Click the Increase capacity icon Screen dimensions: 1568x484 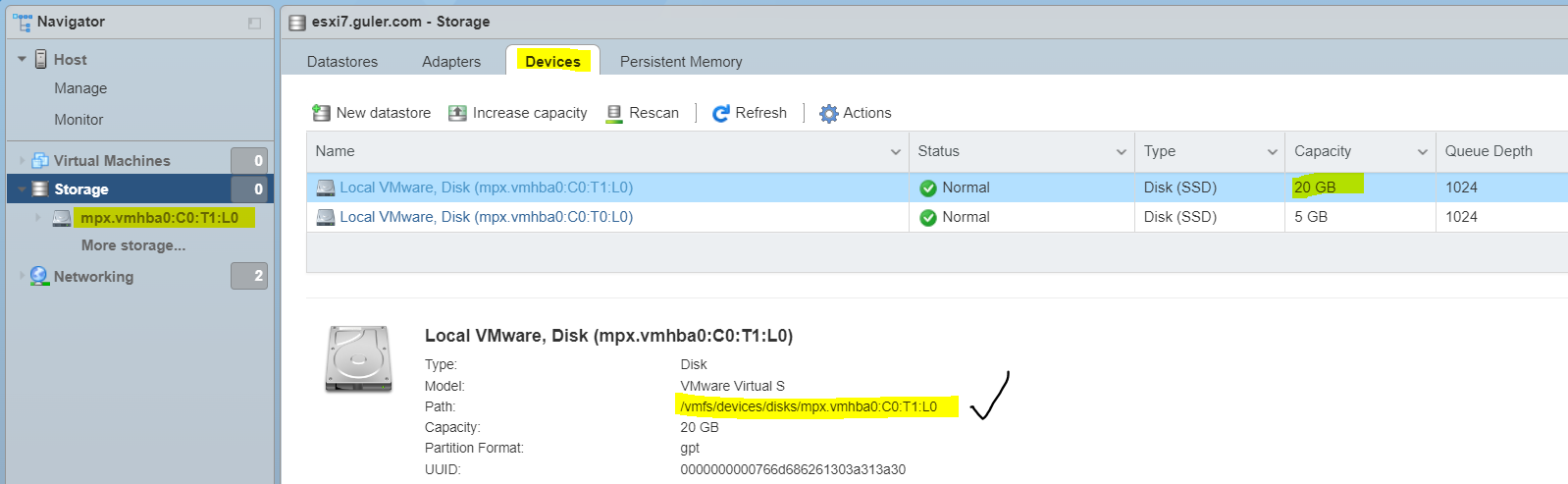[457, 113]
